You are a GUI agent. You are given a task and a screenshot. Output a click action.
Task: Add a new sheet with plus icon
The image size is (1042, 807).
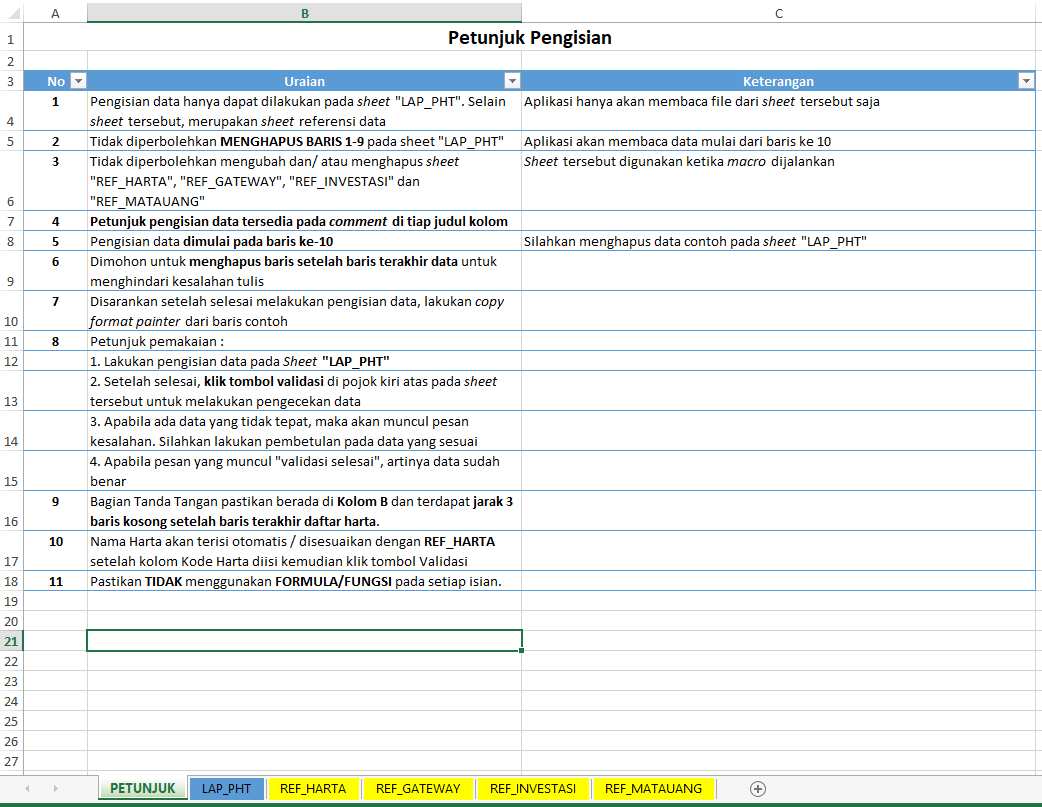point(758,789)
